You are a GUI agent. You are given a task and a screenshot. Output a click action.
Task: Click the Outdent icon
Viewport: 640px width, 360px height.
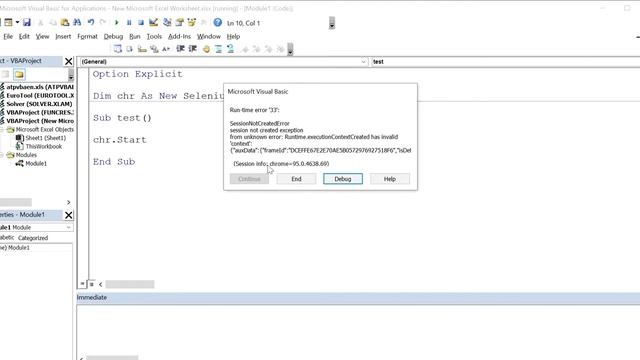coord(193,49)
